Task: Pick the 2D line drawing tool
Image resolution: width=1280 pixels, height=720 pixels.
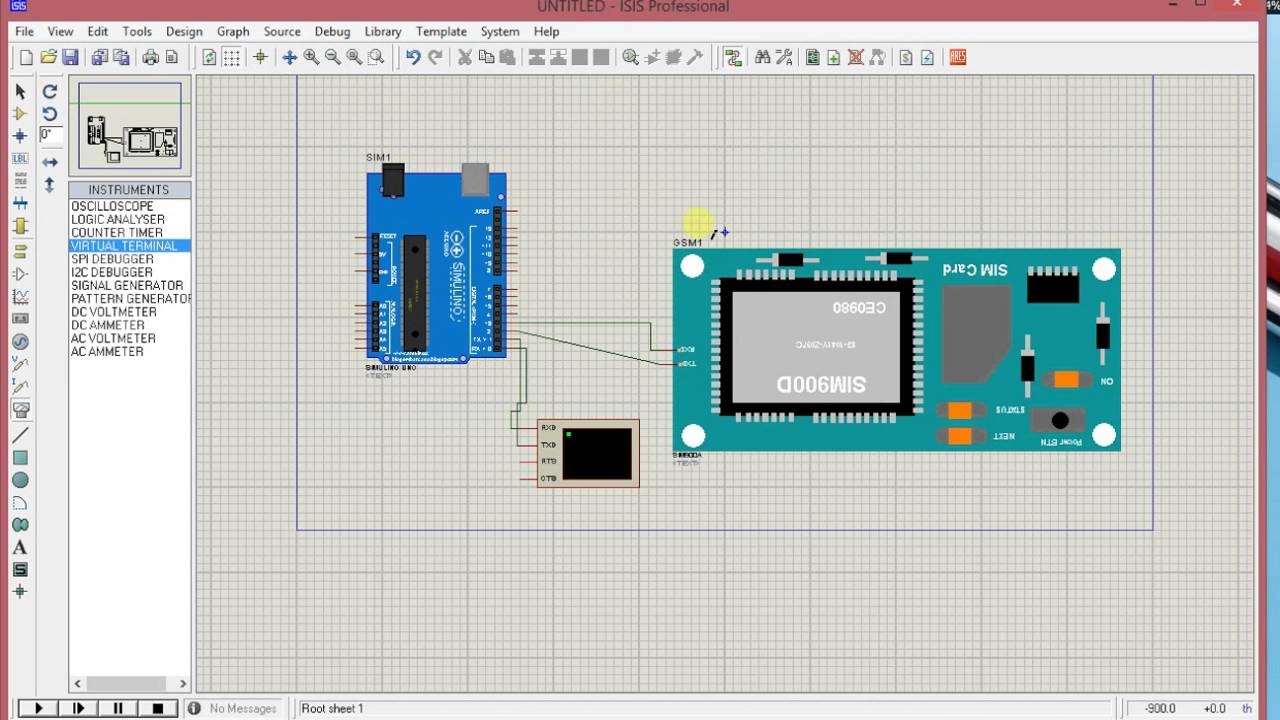Action: coord(20,435)
